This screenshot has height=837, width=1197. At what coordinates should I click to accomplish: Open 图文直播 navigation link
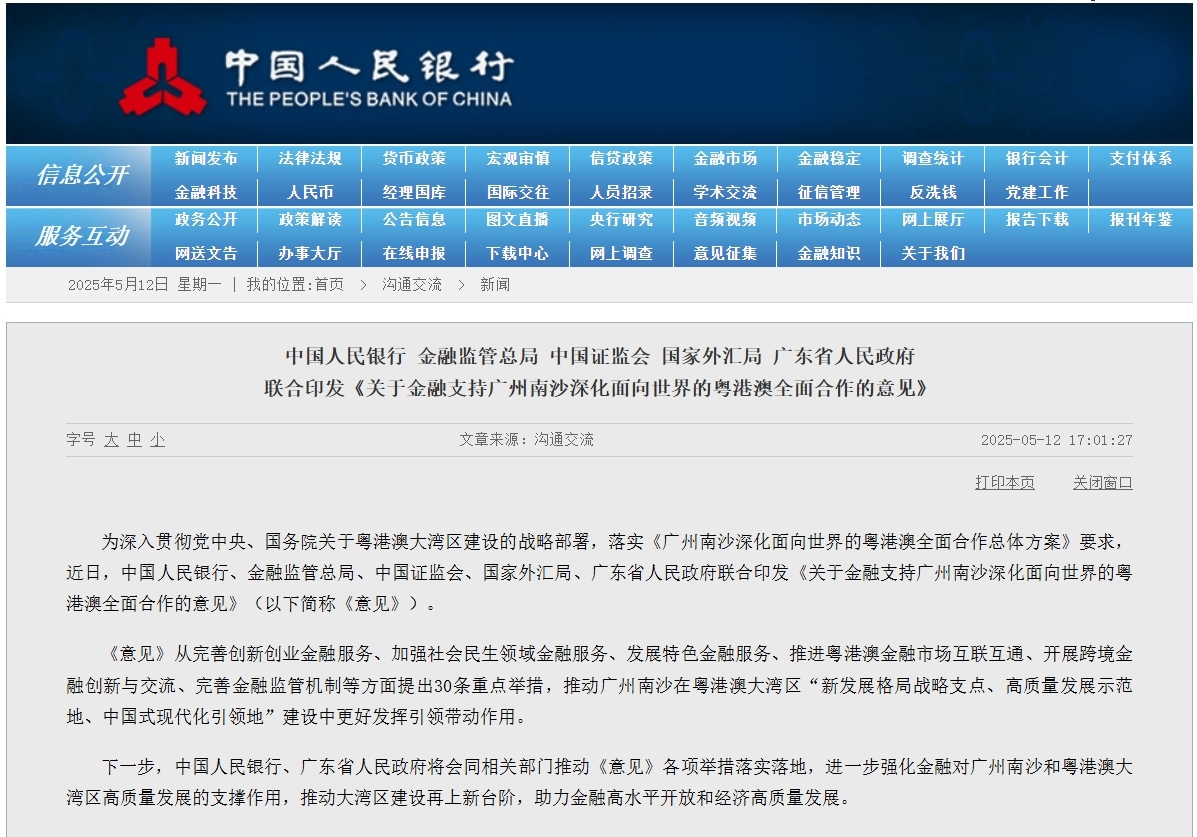[518, 220]
